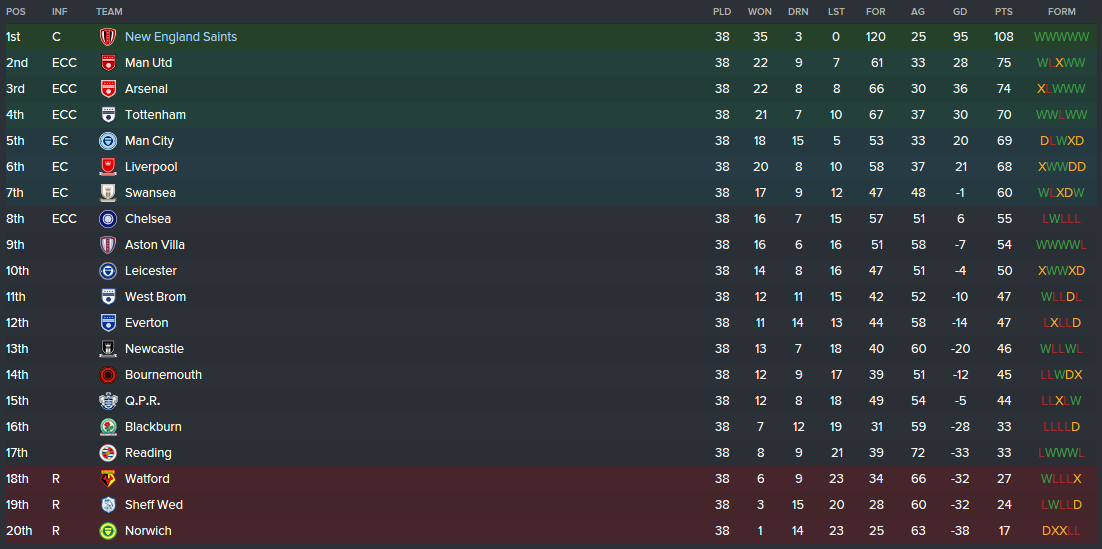Click the Norwich club badge icon

[x=108, y=531]
